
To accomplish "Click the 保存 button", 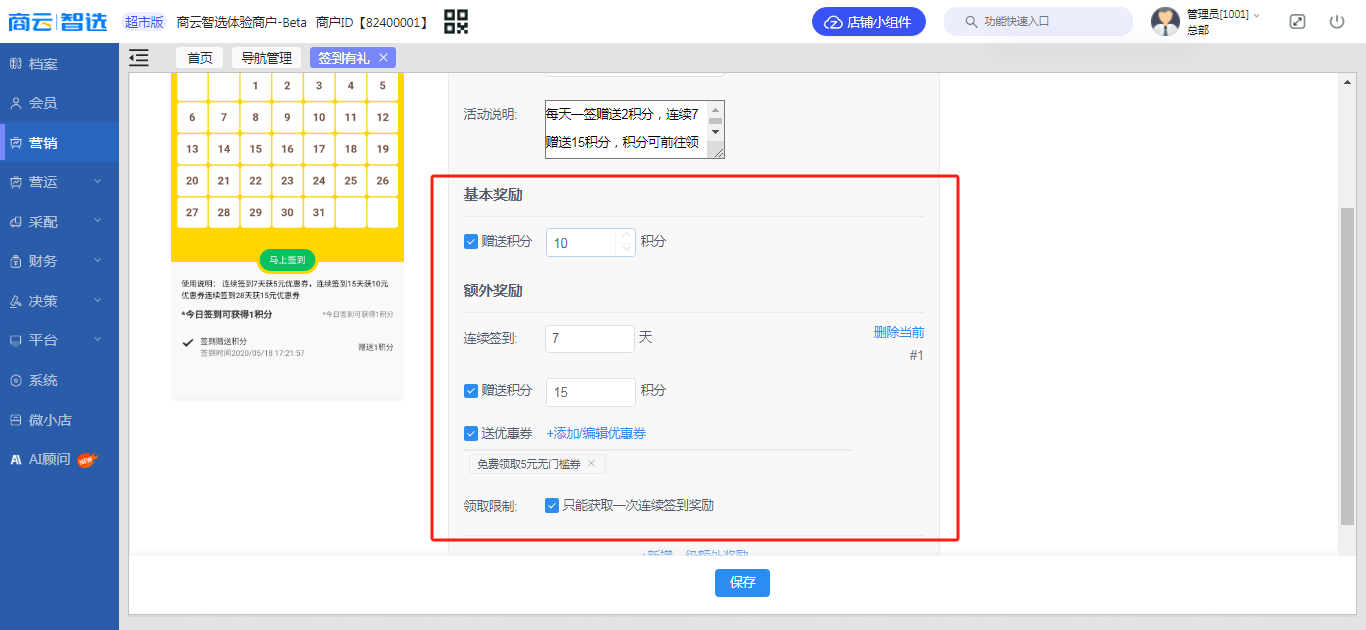I will click(x=742, y=583).
